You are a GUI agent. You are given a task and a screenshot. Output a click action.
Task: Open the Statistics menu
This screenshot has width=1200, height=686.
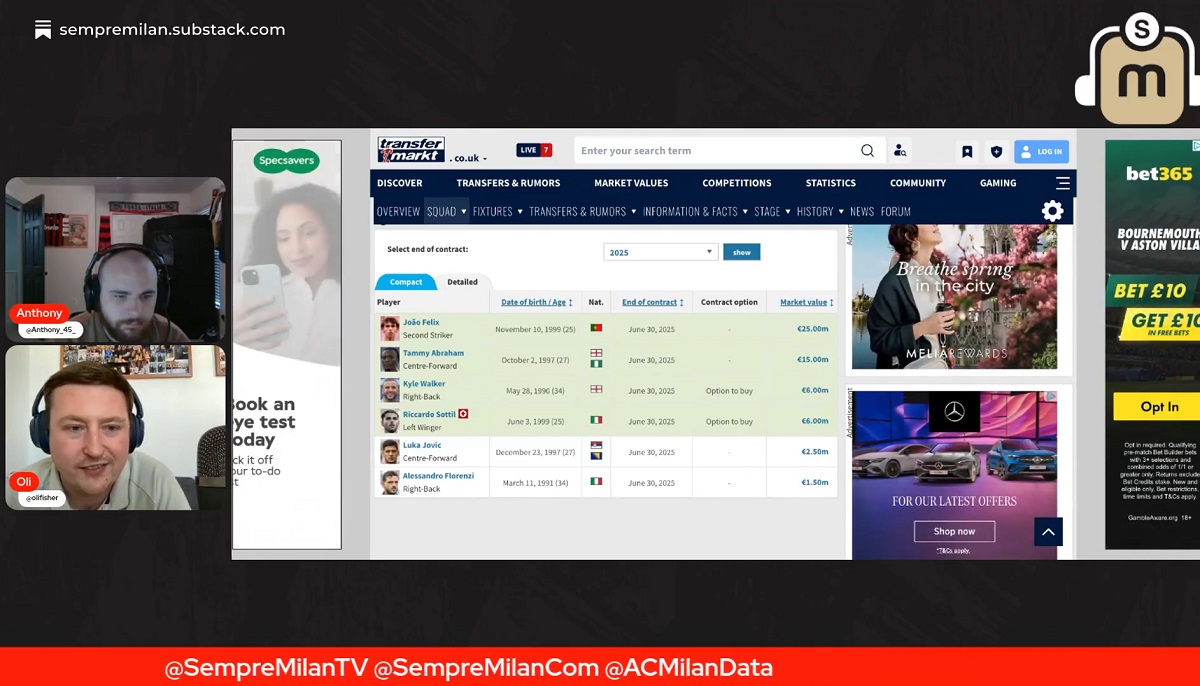pyautogui.click(x=831, y=183)
